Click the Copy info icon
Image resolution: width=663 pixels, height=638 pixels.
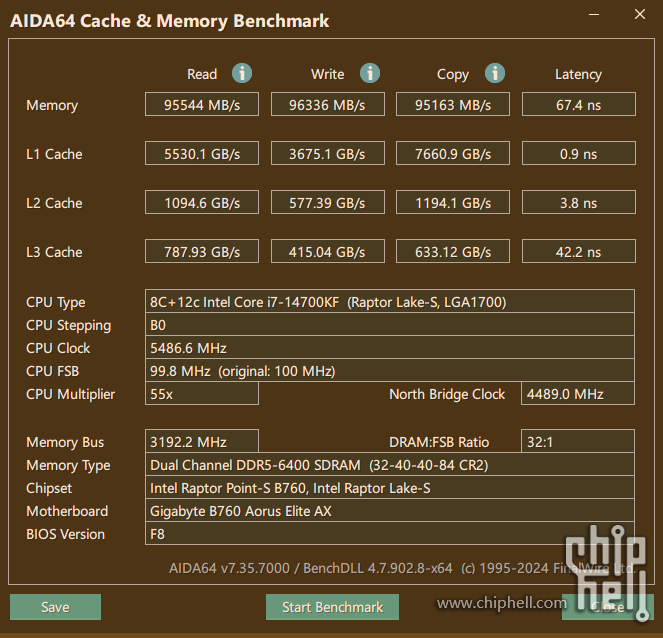(x=495, y=74)
